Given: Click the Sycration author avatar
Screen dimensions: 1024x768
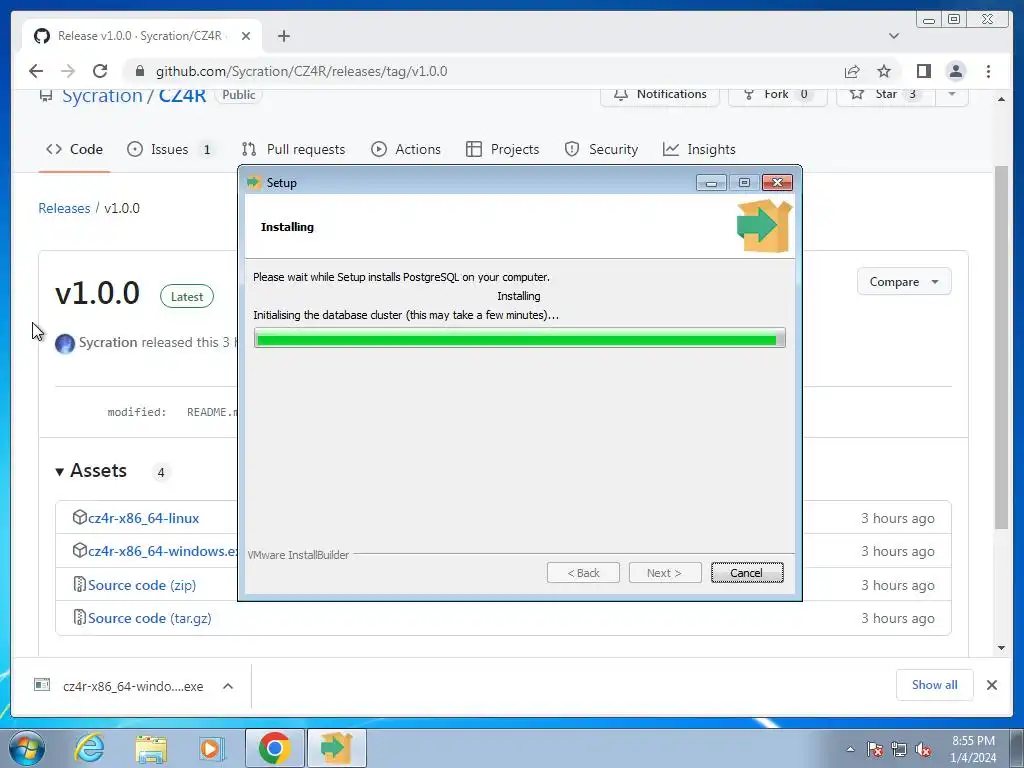Looking at the screenshot, I should (x=65, y=344).
